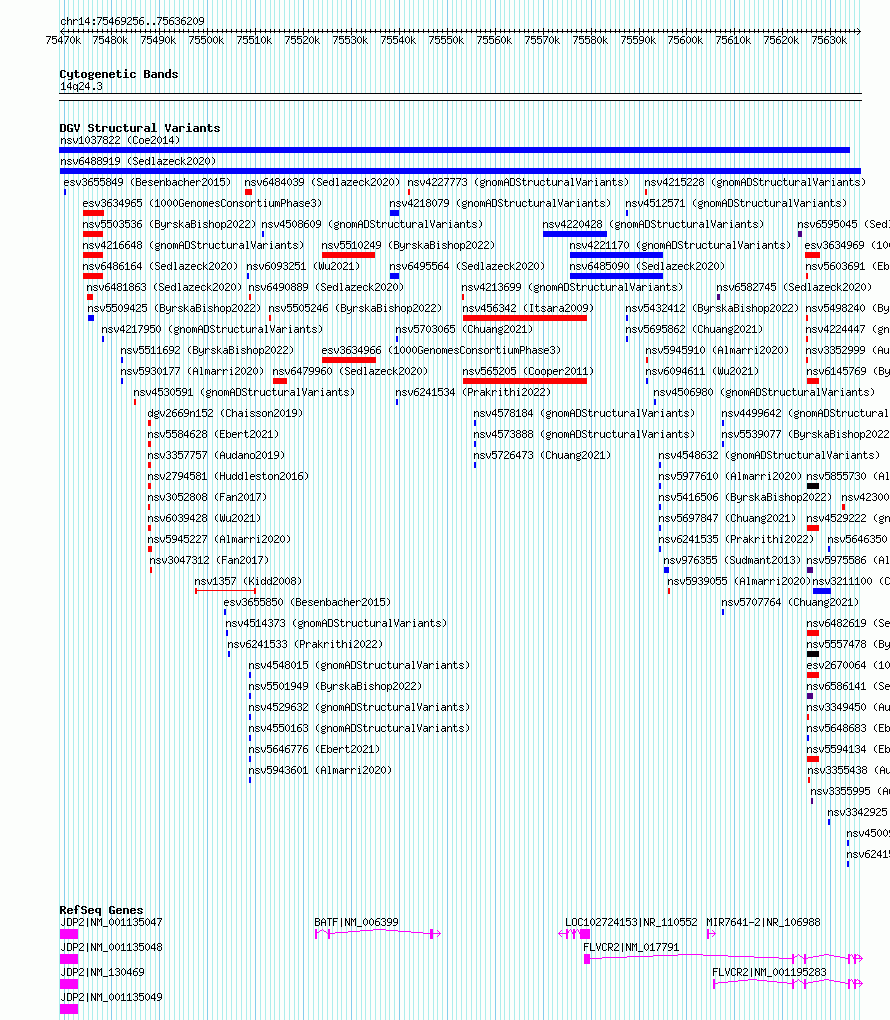Click nsv3047312 (Fan2017) label
890x1020 pixels.
[209, 560]
